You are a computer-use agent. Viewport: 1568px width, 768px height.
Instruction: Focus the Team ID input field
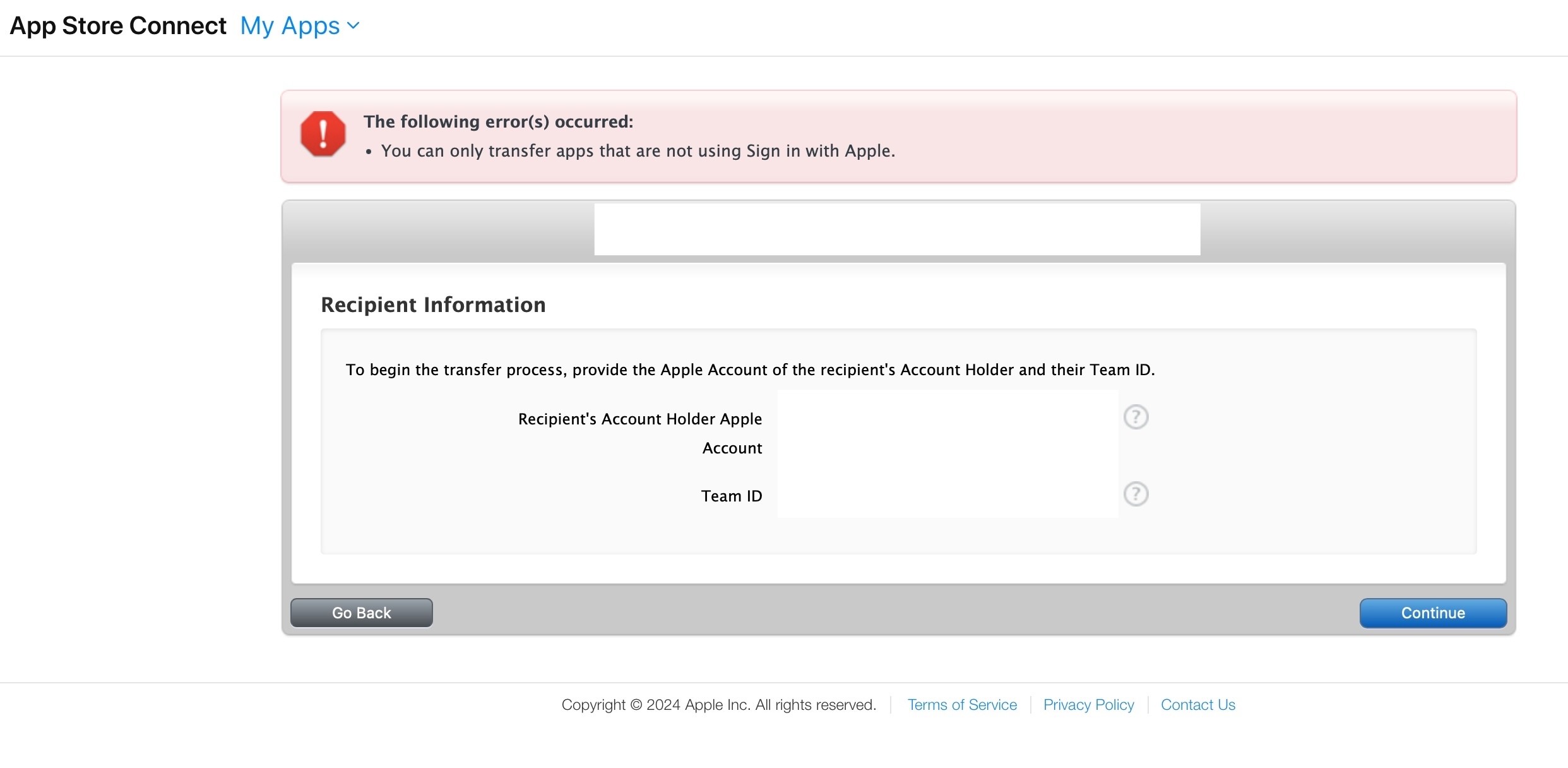click(947, 496)
